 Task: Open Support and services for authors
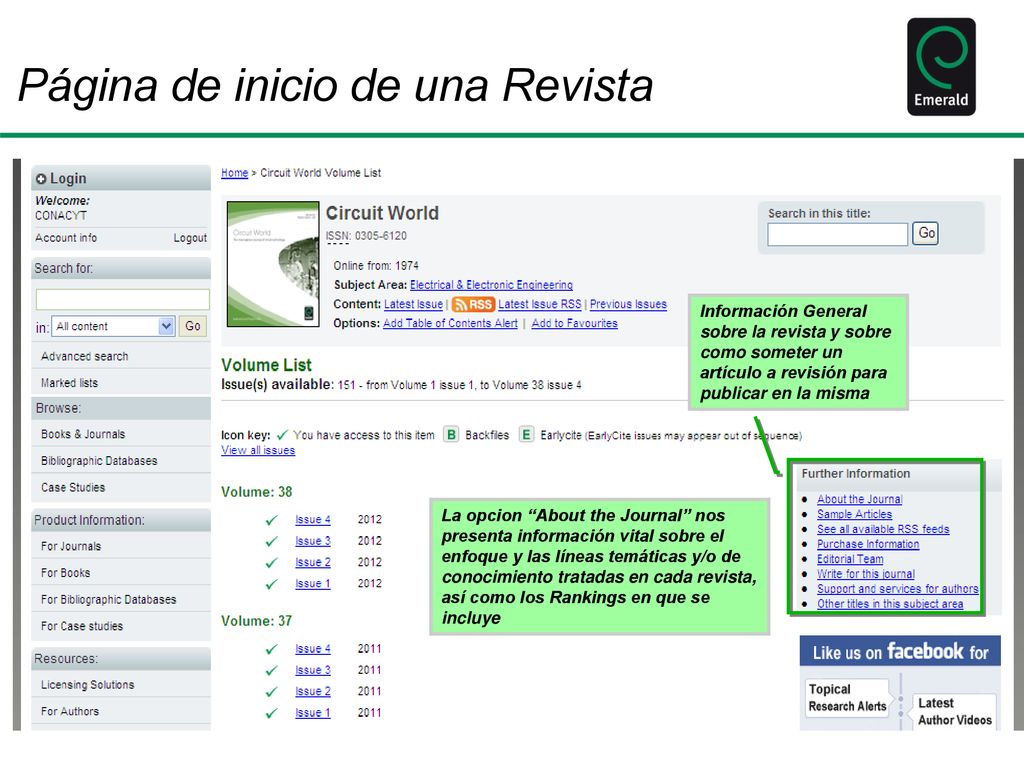tap(898, 589)
